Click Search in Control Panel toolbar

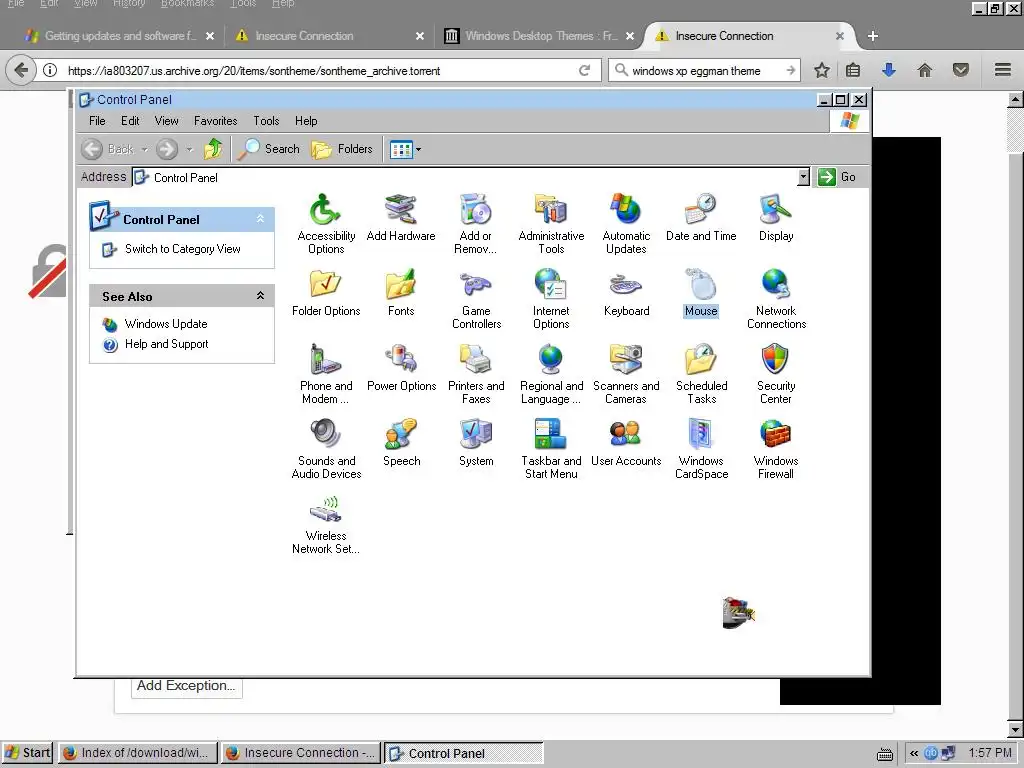point(268,149)
